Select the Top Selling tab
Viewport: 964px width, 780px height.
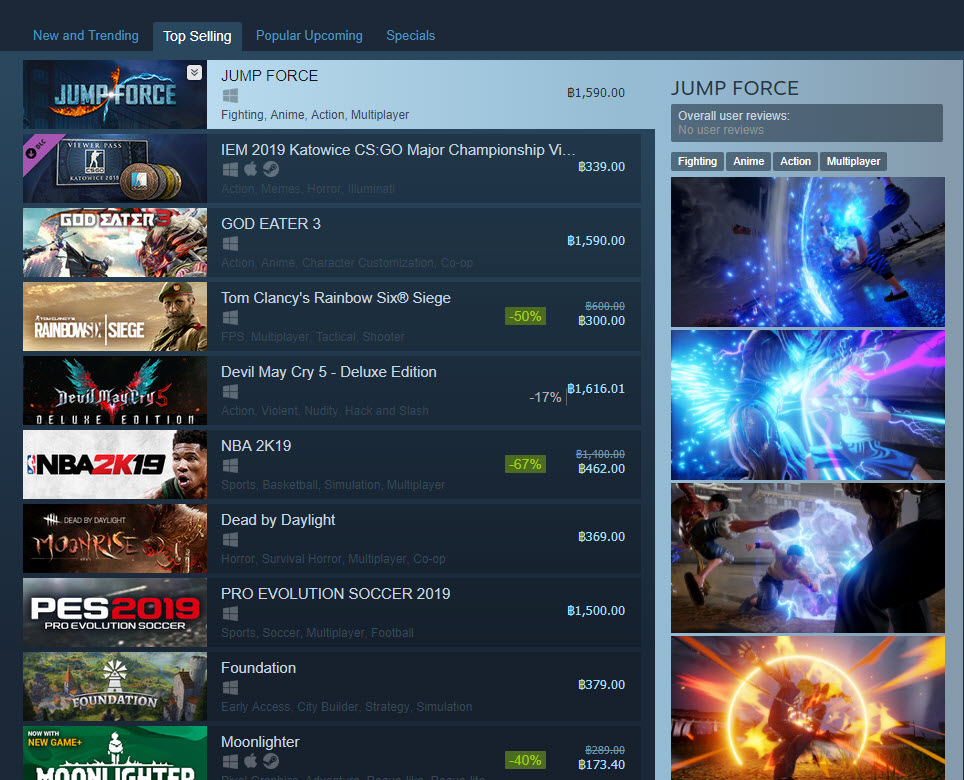point(197,36)
